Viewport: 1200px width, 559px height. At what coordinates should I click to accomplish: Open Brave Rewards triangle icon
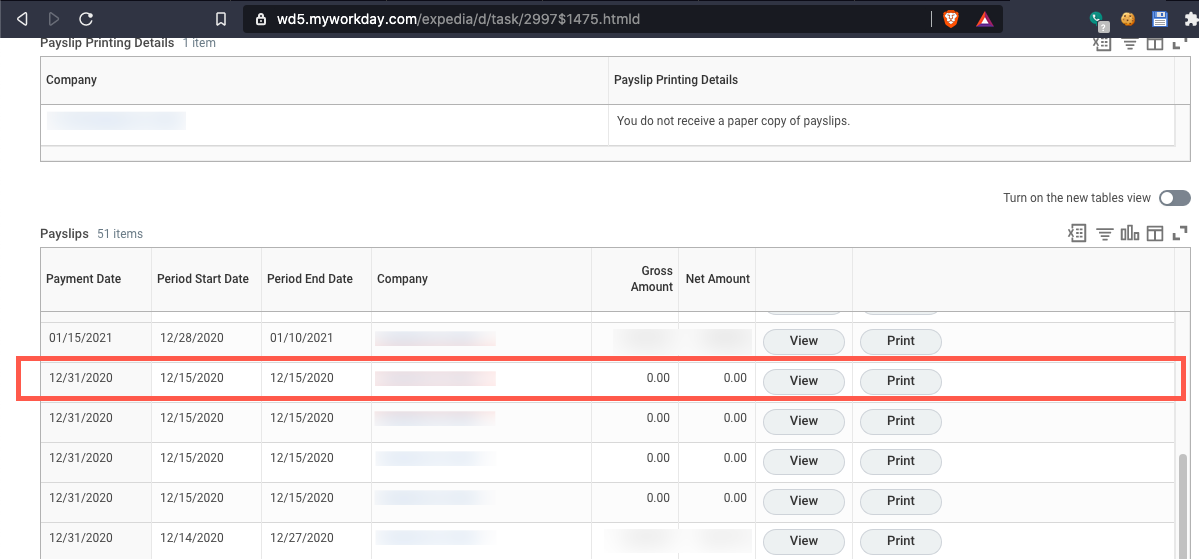pos(985,19)
